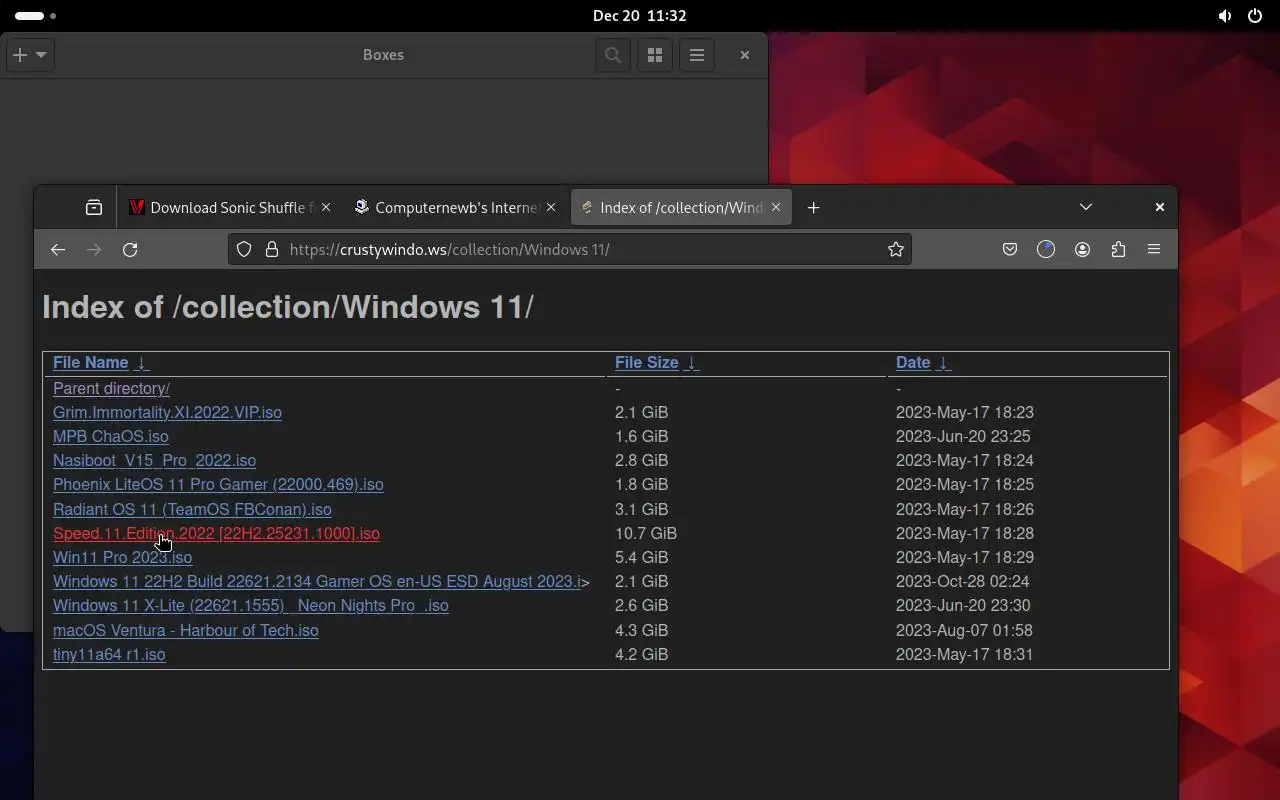Click the File Size descending arrow
The image size is (1280, 800).
click(x=691, y=362)
